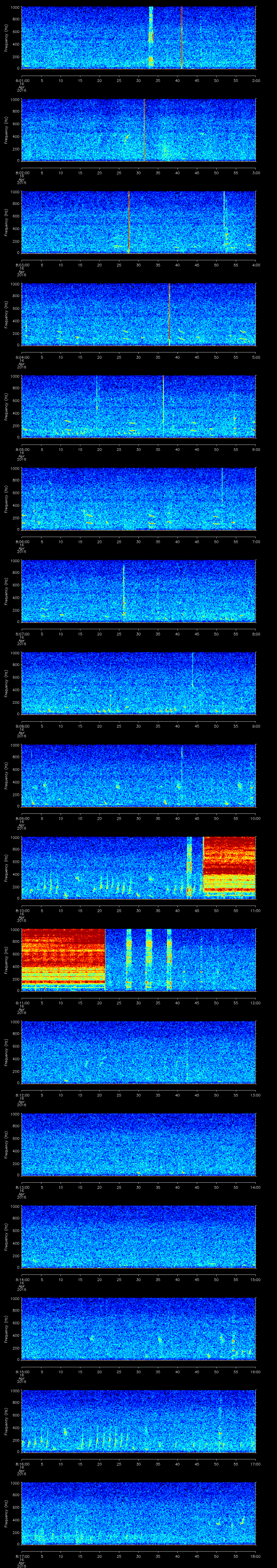Image resolution: width=277 pixels, height=1568 pixels.
Task: Click the "8:02:00" time axis label
Action: coord(22,173)
